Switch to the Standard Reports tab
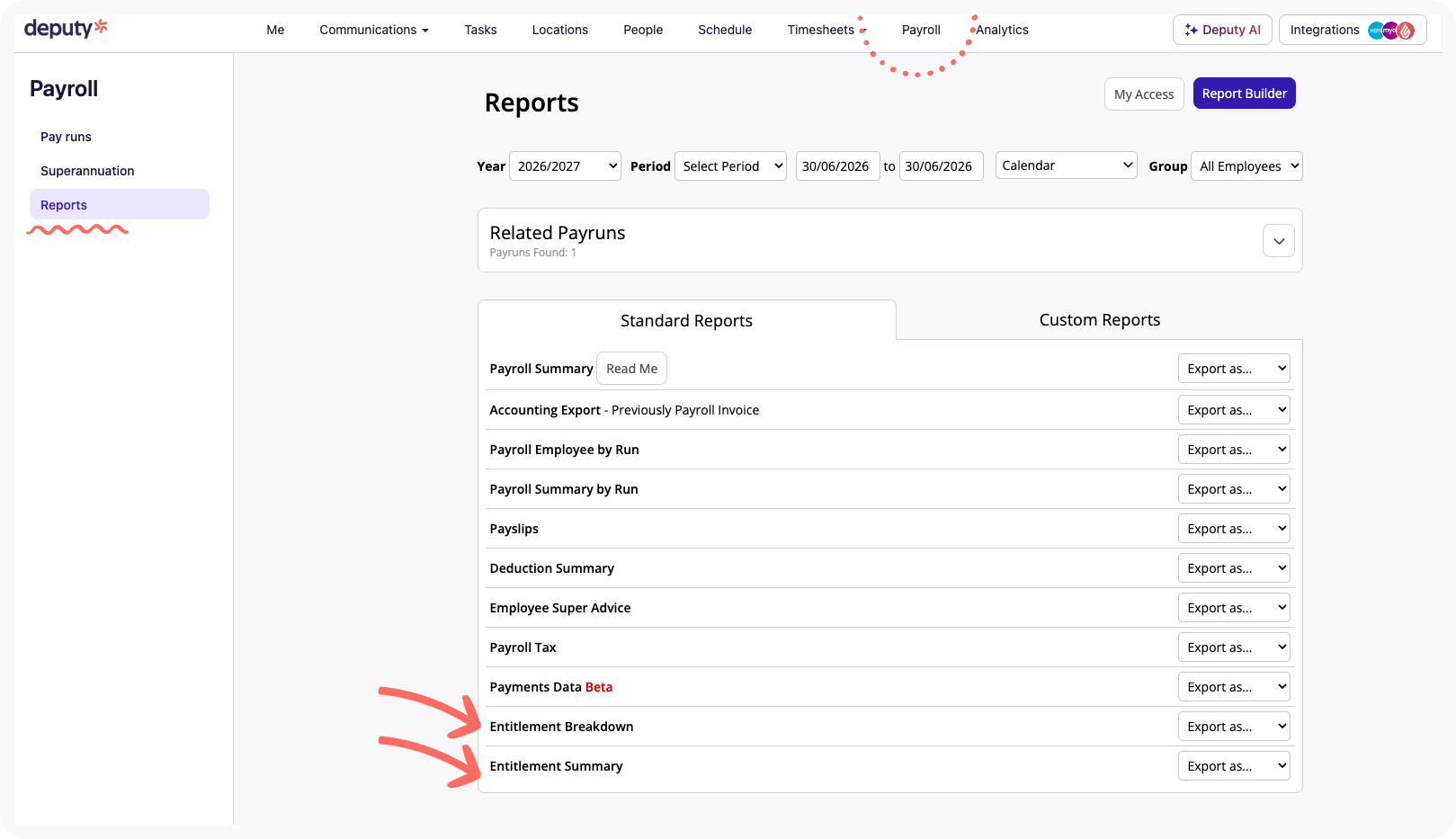 (x=686, y=320)
